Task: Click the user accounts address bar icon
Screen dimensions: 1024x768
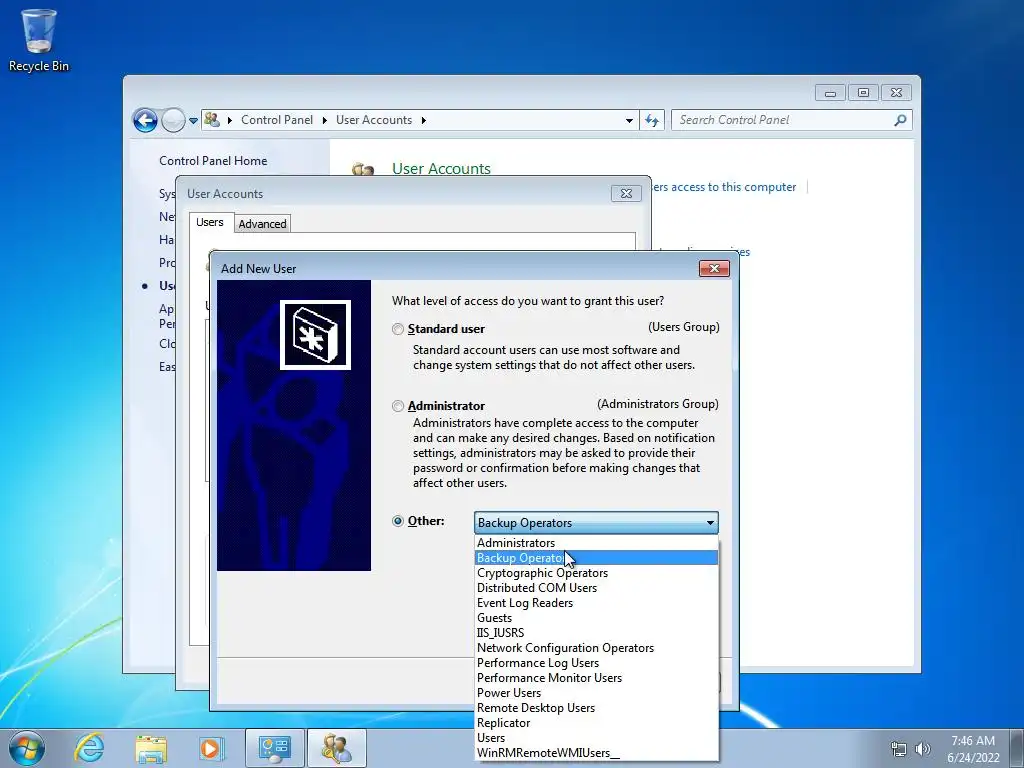Action: pyautogui.click(x=212, y=120)
